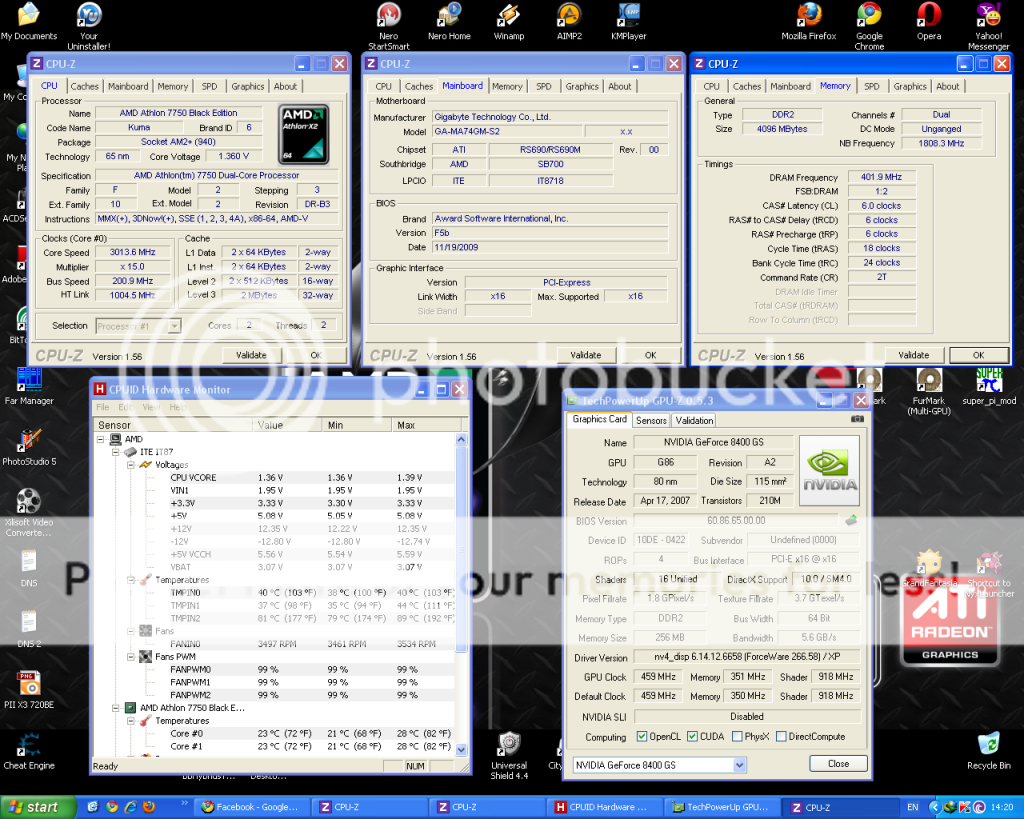Launch Your Uninstaller! desktop shortcut
This screenshot has width=1024, height=819.
pos(89,25)
